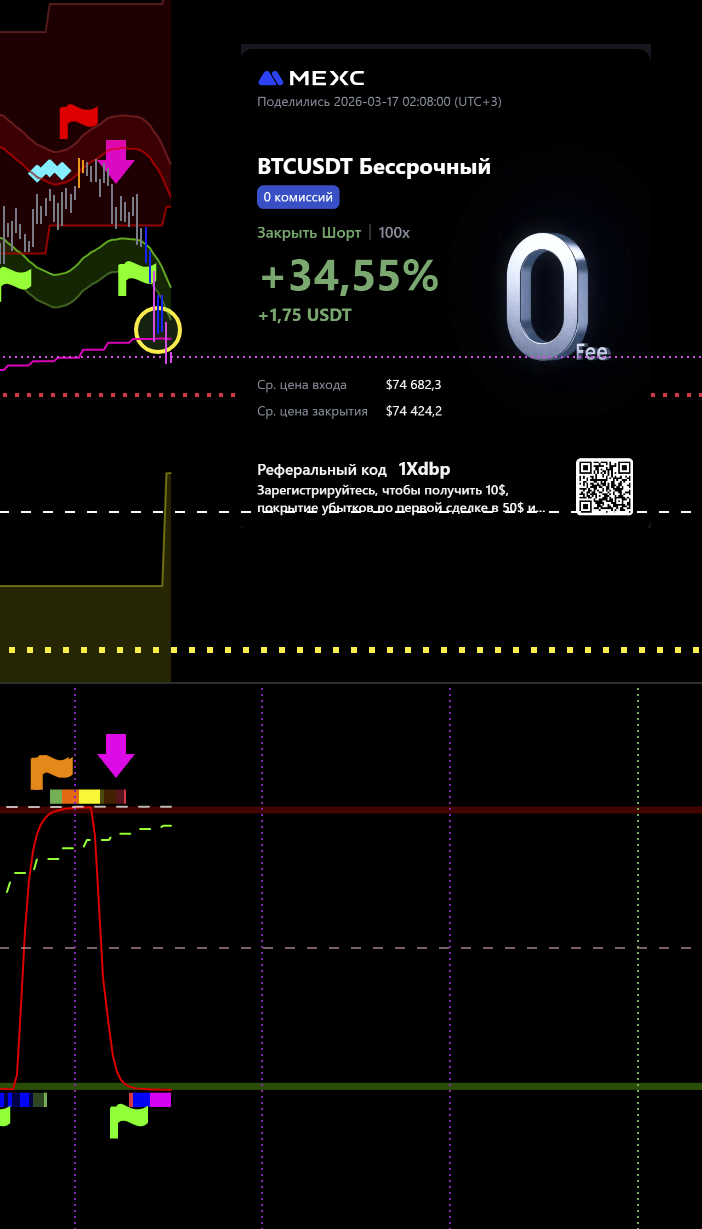The width and height of the screenshot is (702, 1229).
Task: Click the orange flag in the oscillator panel
Action: (51, 771)
